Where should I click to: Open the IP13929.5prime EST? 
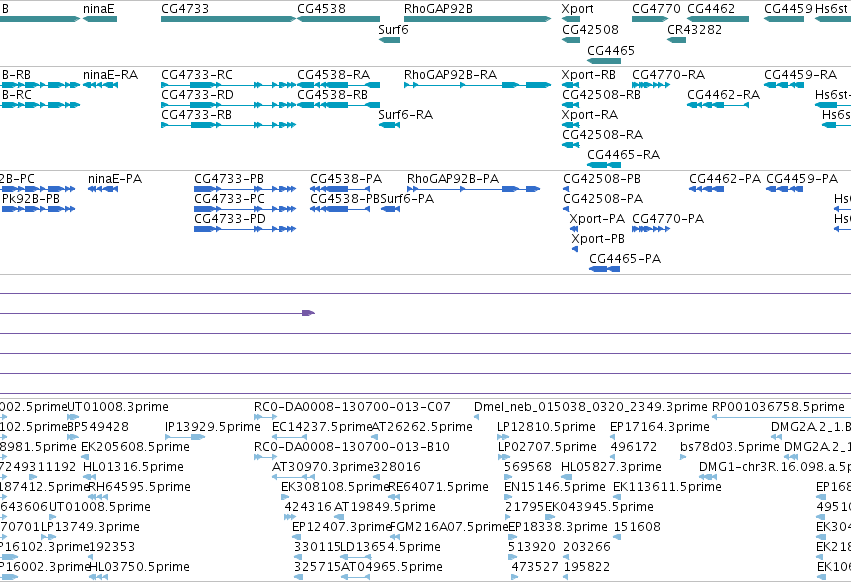(185, 436)
